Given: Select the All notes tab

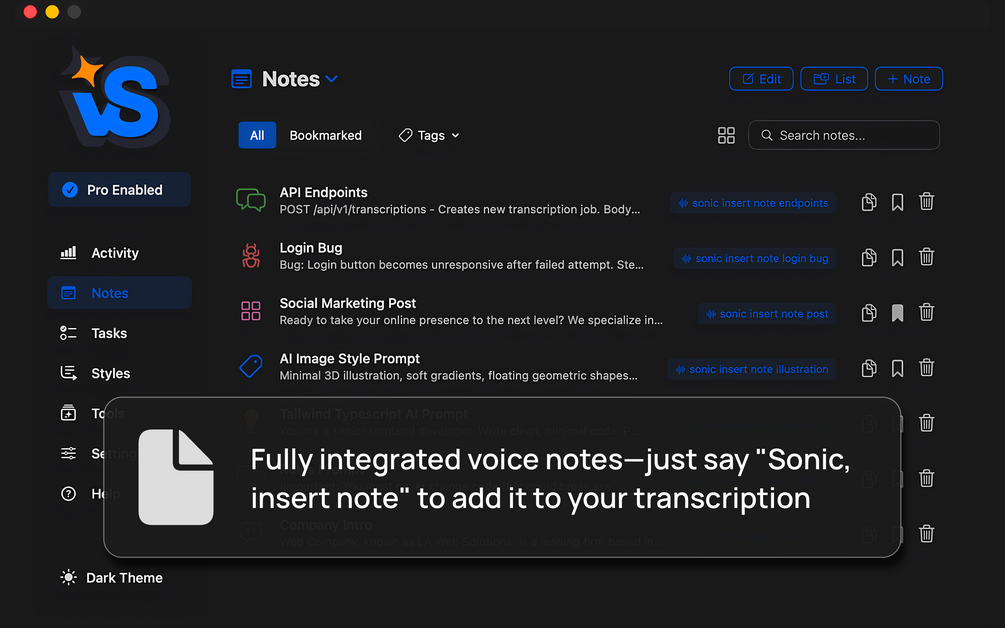Looking at the screenshot, I should pos(257,135).
